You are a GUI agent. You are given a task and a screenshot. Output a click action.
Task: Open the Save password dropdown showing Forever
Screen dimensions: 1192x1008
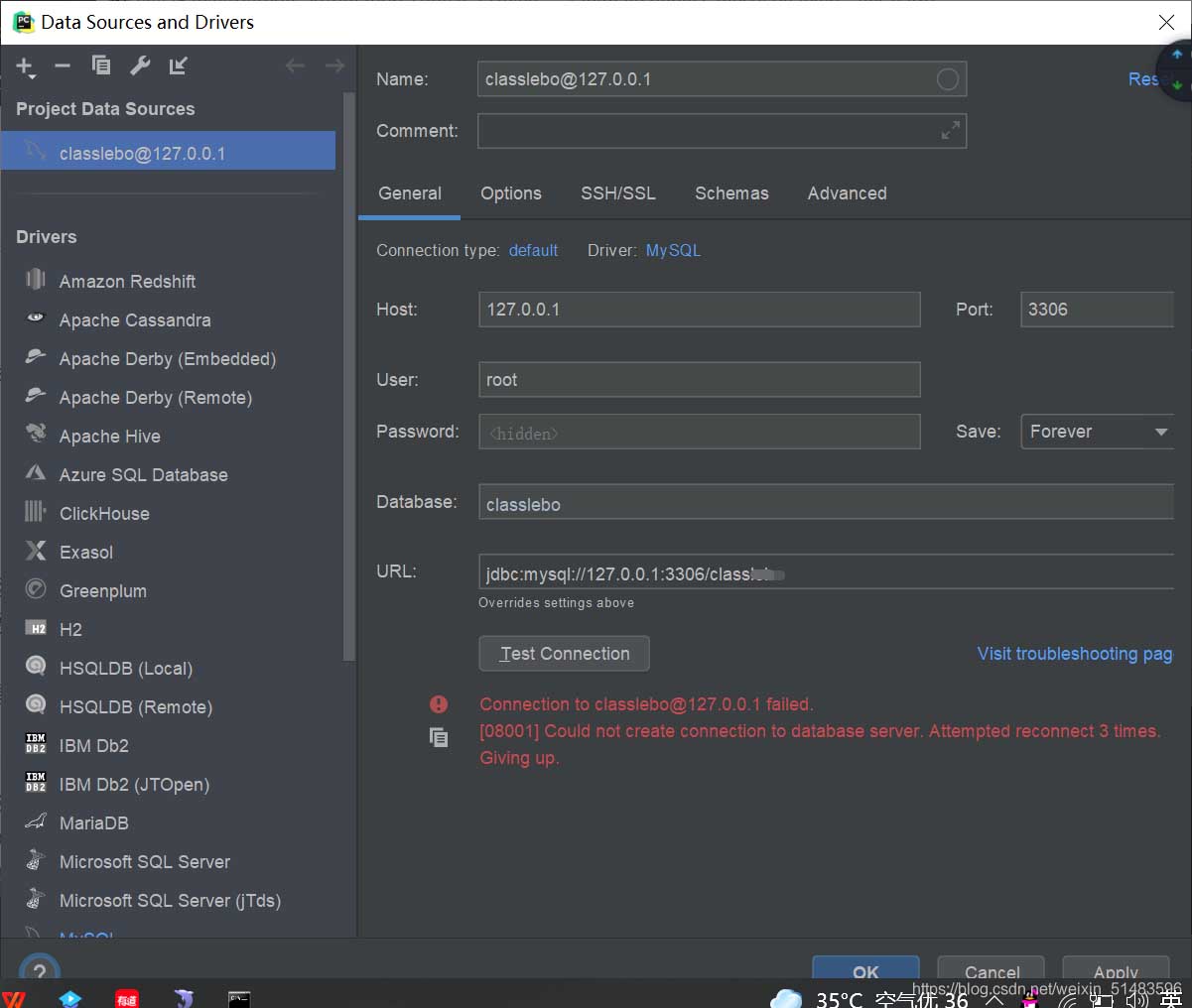pyautogui.click(x=1097, y=432)
